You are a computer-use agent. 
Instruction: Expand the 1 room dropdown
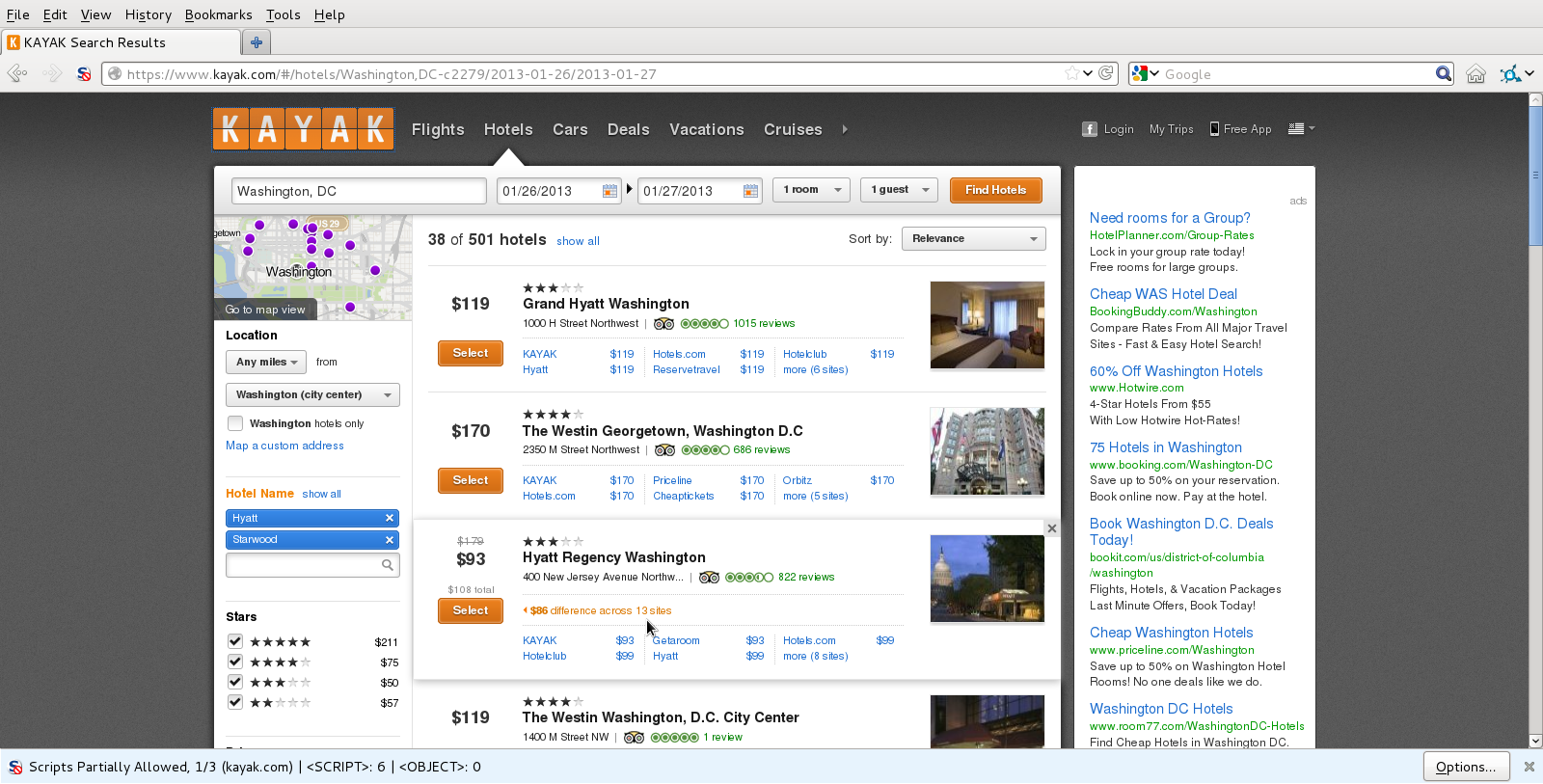tap(811, 190)
